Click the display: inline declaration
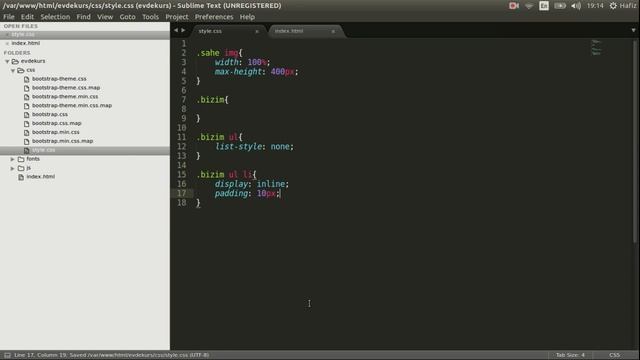Screen dimensions: 640x360 pos(252,184)
